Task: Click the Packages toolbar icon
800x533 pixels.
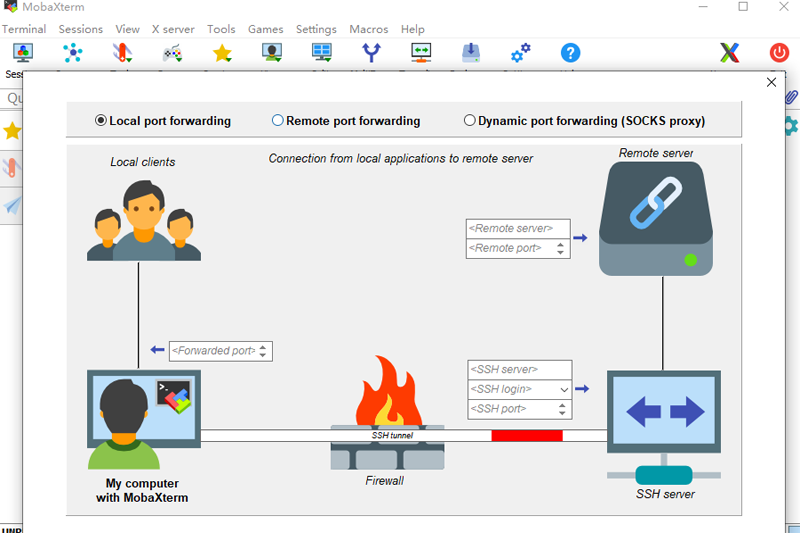Action: click(471, 53)
